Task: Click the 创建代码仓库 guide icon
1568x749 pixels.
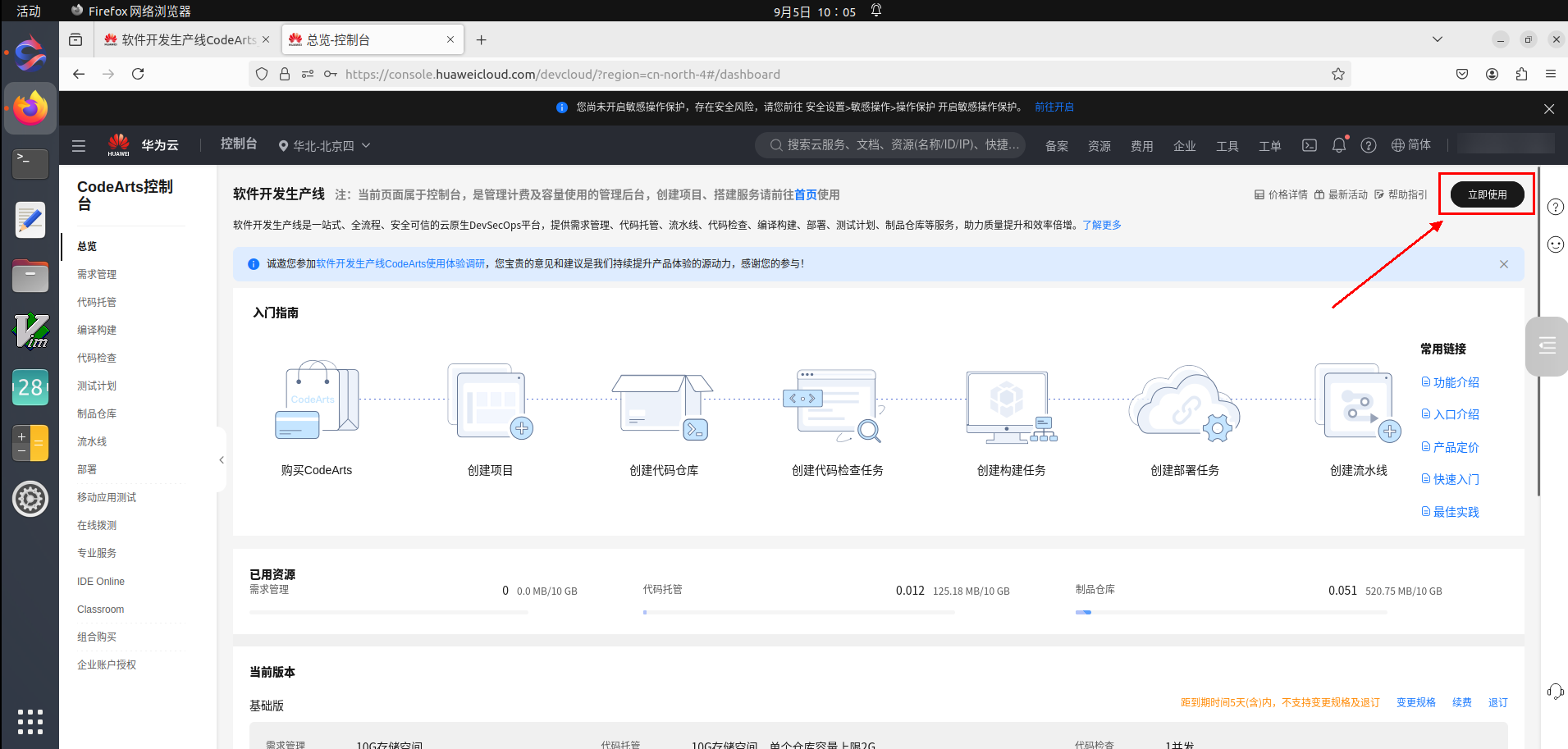Action: pos(663,407)
